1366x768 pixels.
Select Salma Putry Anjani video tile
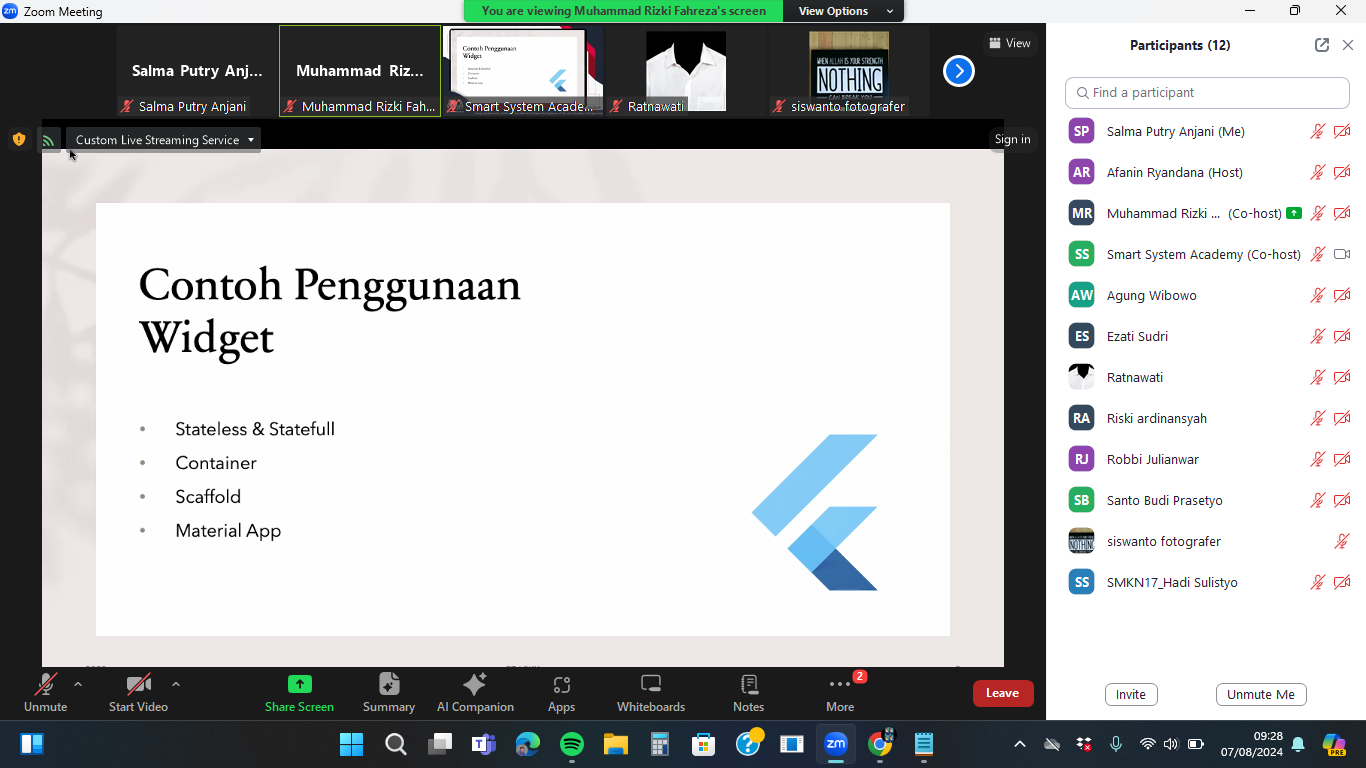[197, 71]
